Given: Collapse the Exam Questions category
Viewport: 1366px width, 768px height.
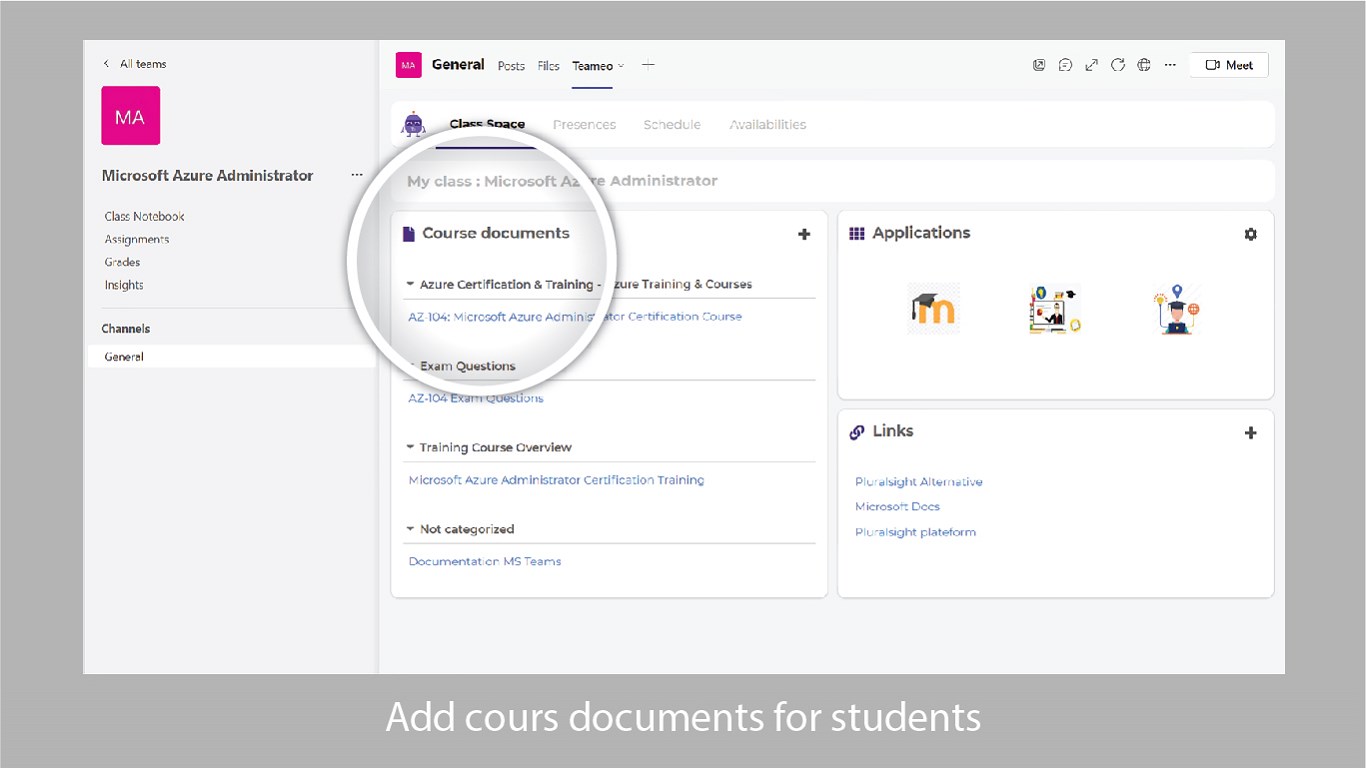Looking at the screenshot, I should pos(410,366).
